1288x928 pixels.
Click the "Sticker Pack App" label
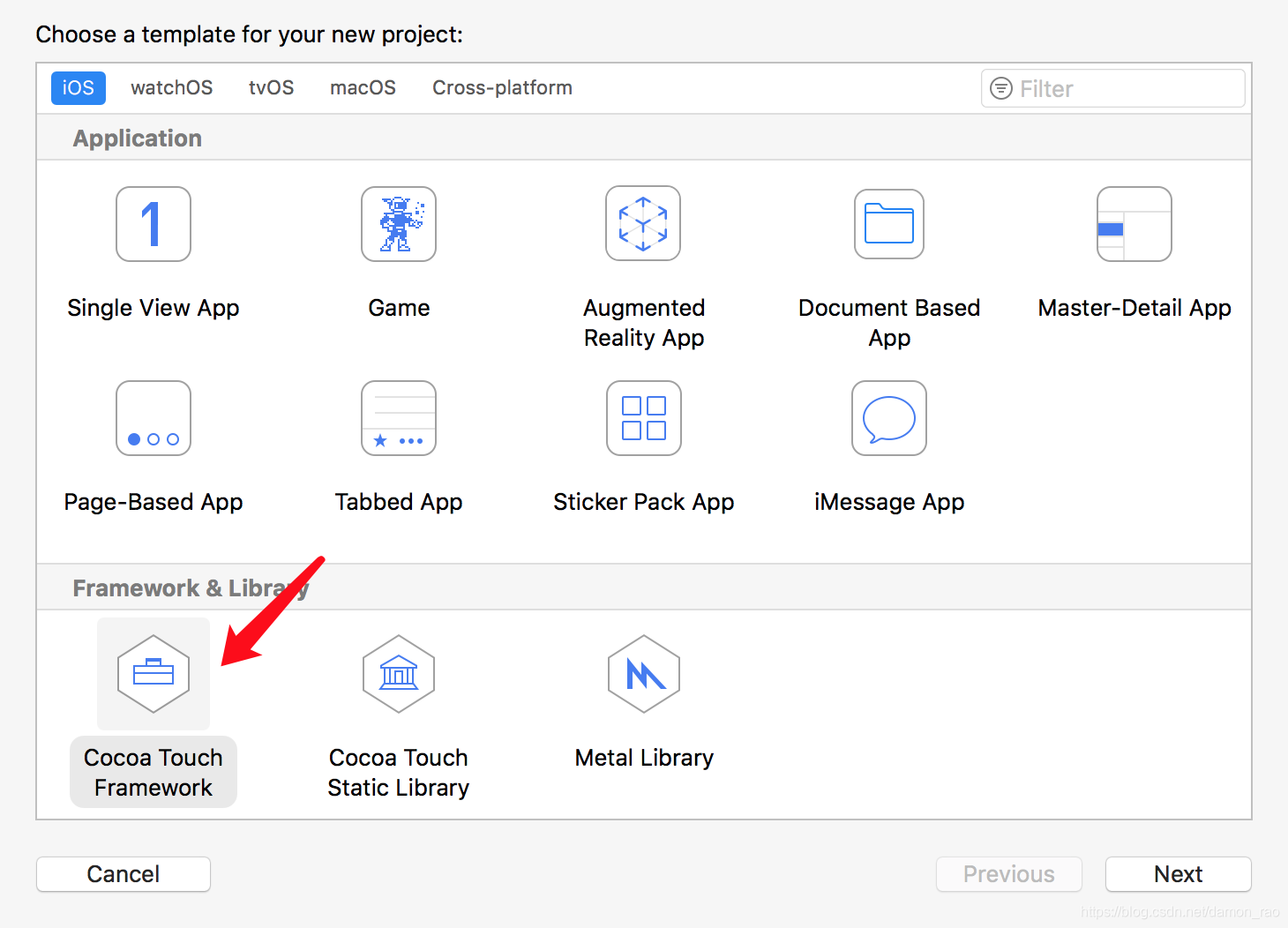[644, 502]
